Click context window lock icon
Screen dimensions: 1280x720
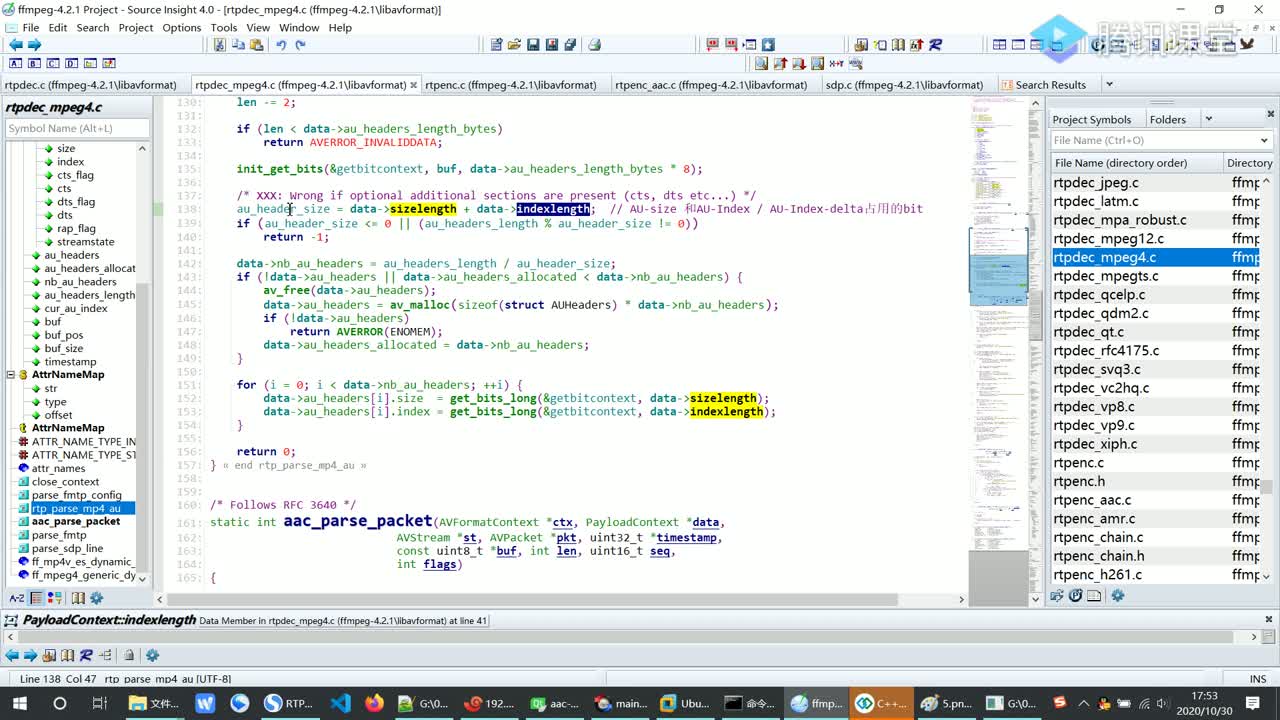coord(129,656)
